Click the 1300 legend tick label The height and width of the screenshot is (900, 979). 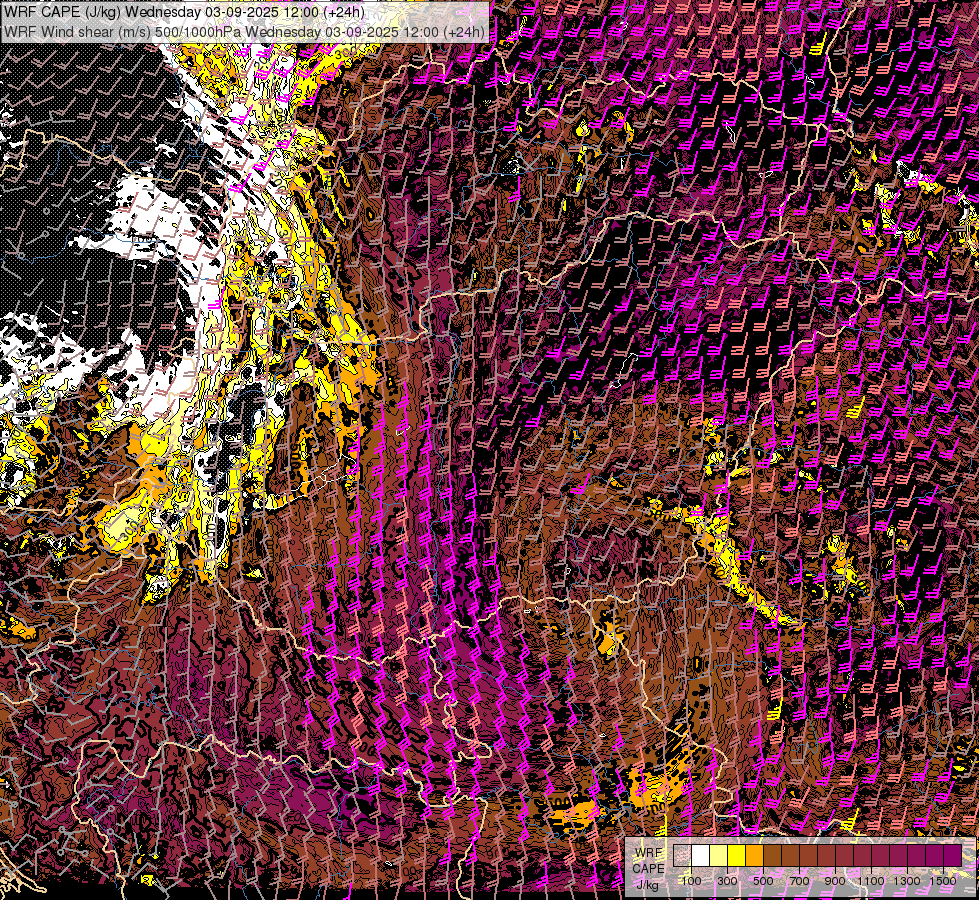click(x=907, y=881)
